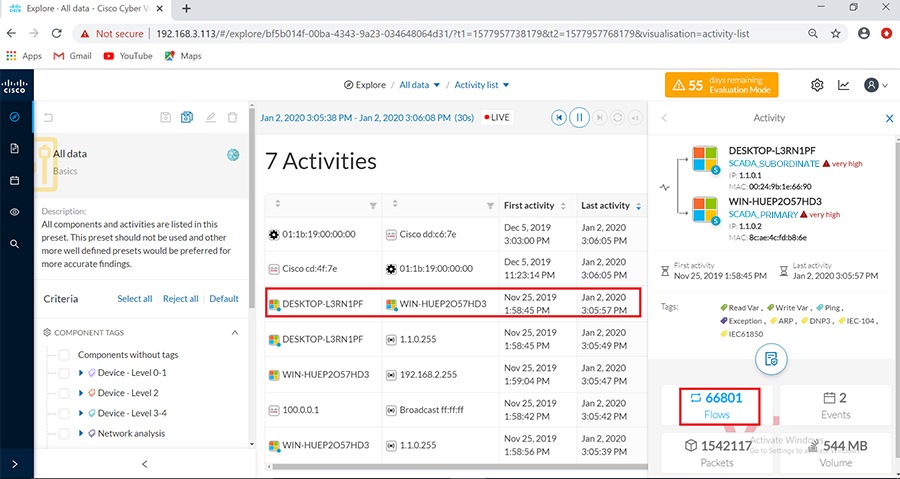
Task: Collapse the criteria panel with bottom arrow
Action: pyautogui.click(x=145, y=464)
